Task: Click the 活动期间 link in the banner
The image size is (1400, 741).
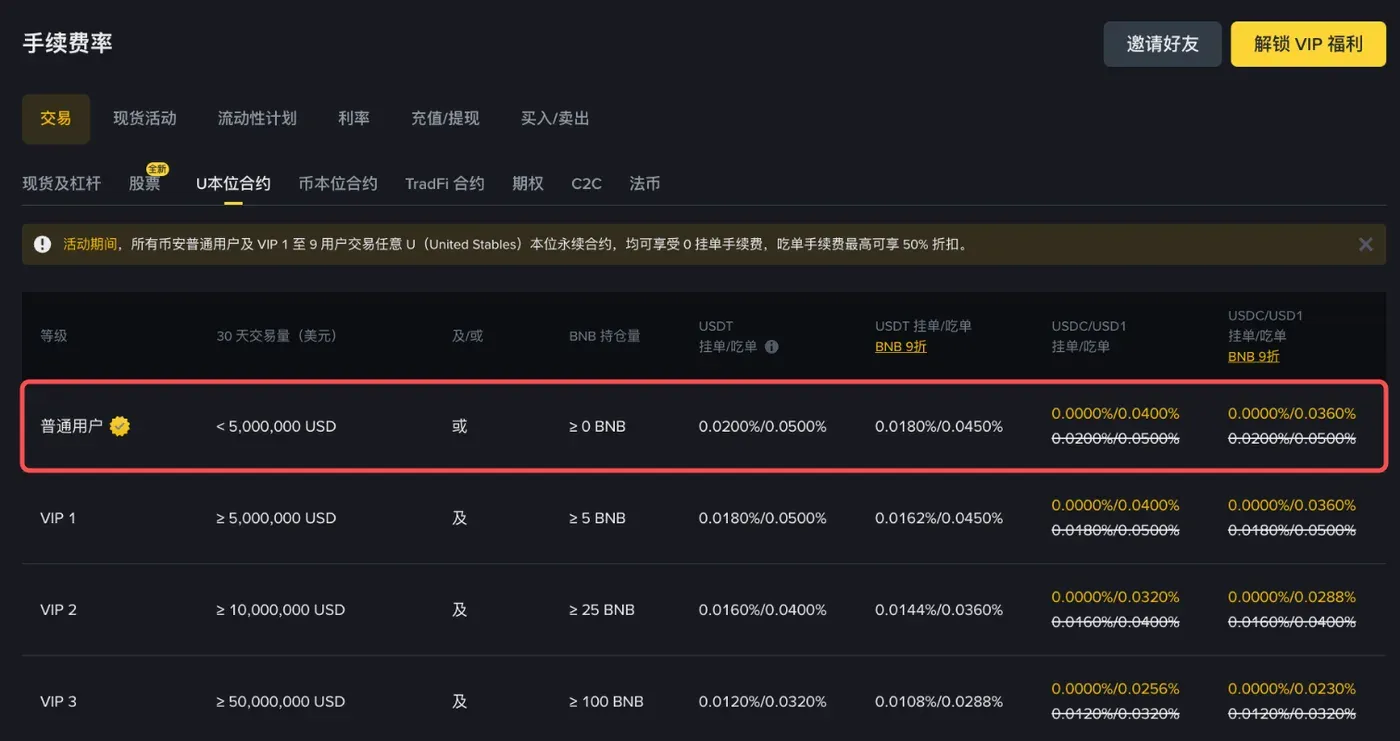Action: 91,244
